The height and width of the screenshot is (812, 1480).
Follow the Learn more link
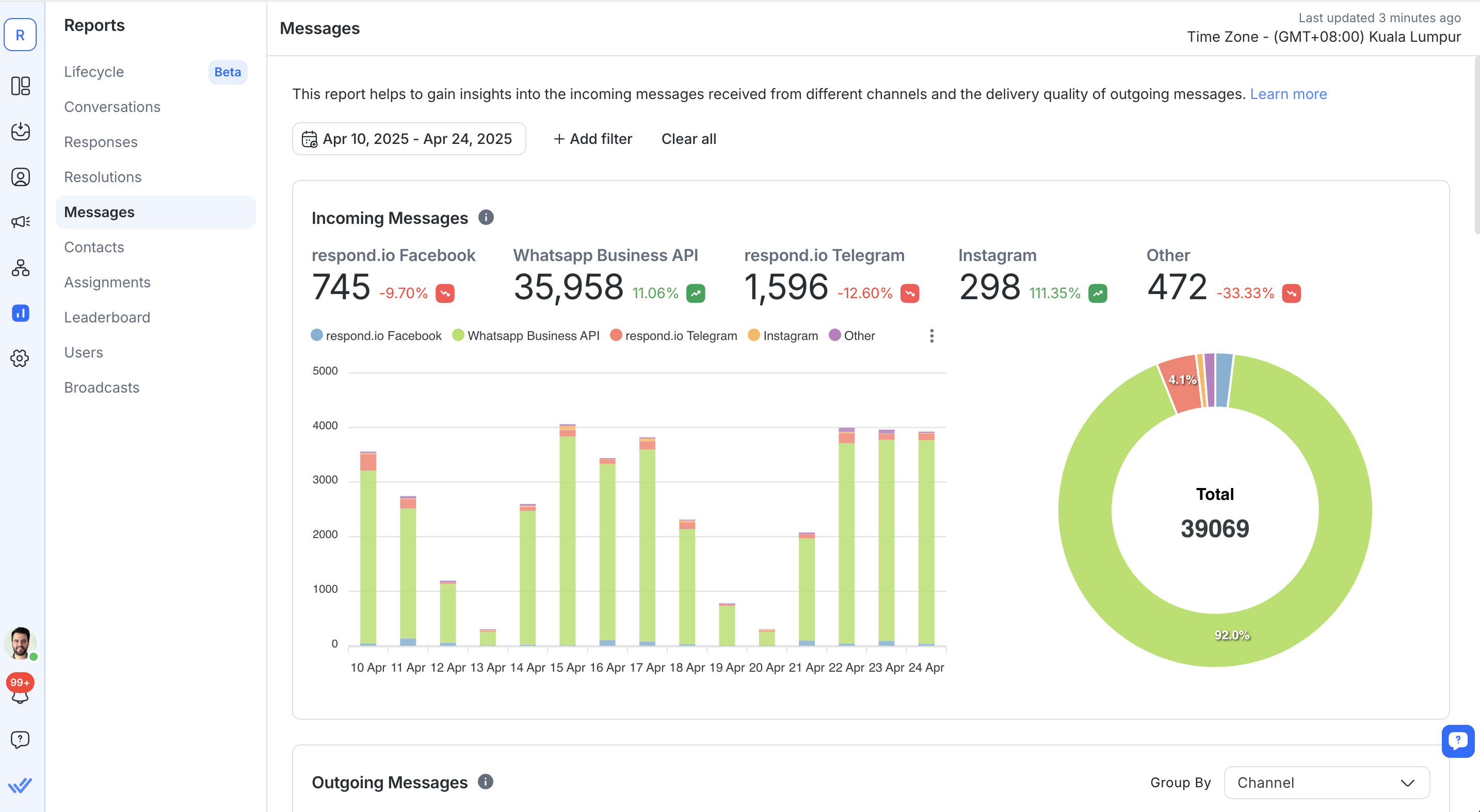(1288, 93)
